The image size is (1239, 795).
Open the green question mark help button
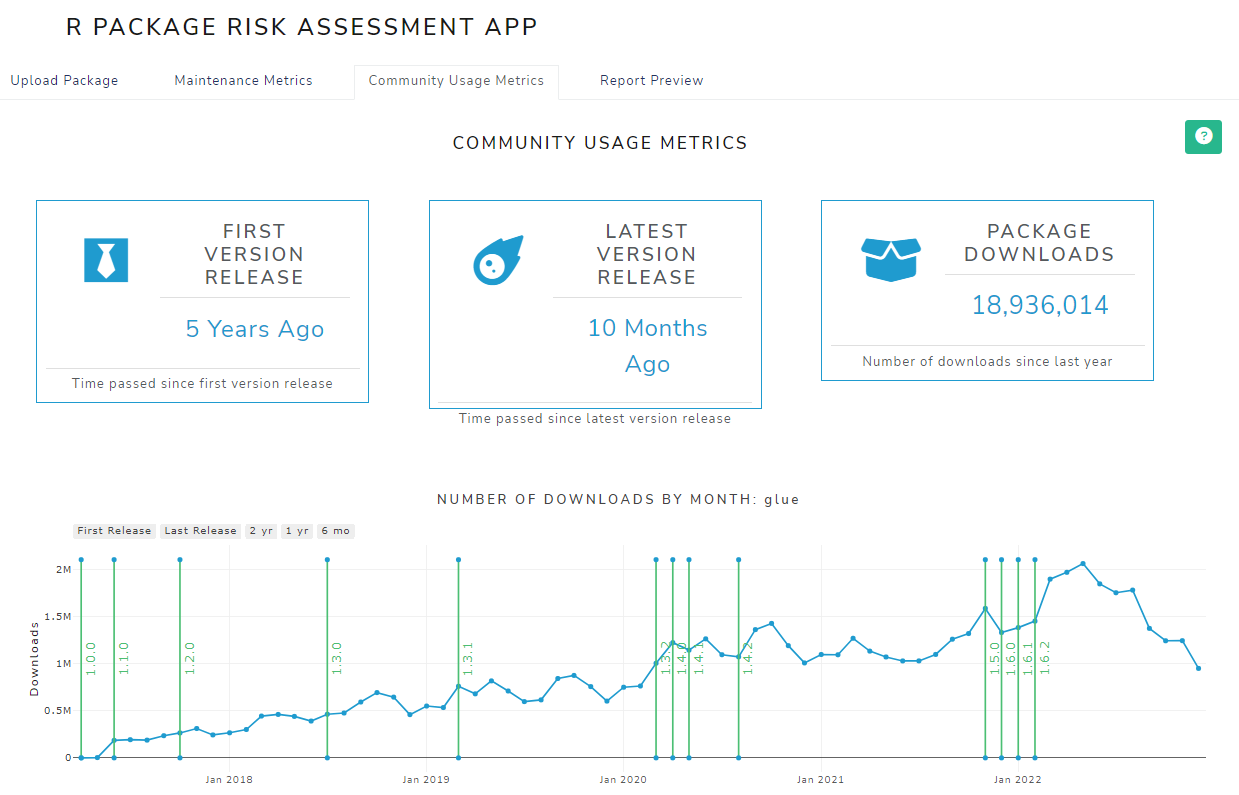1203,137
